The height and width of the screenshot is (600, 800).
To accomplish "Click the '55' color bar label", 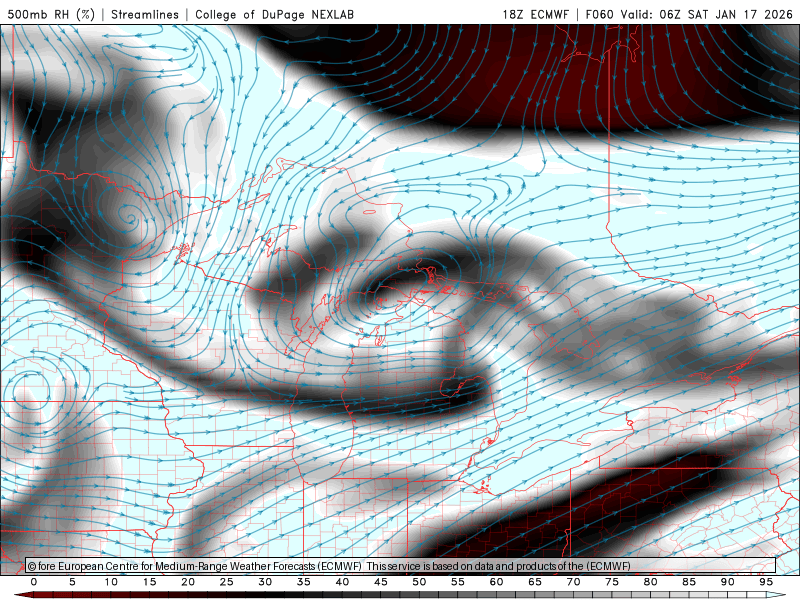I will click(458, 582).
